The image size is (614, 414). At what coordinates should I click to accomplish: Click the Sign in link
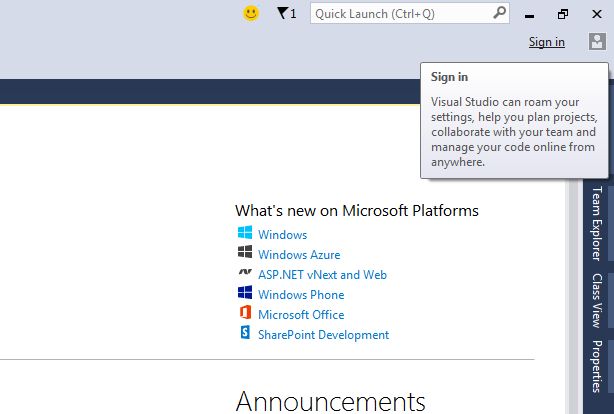pyautogui.click(x=547, y=42)
